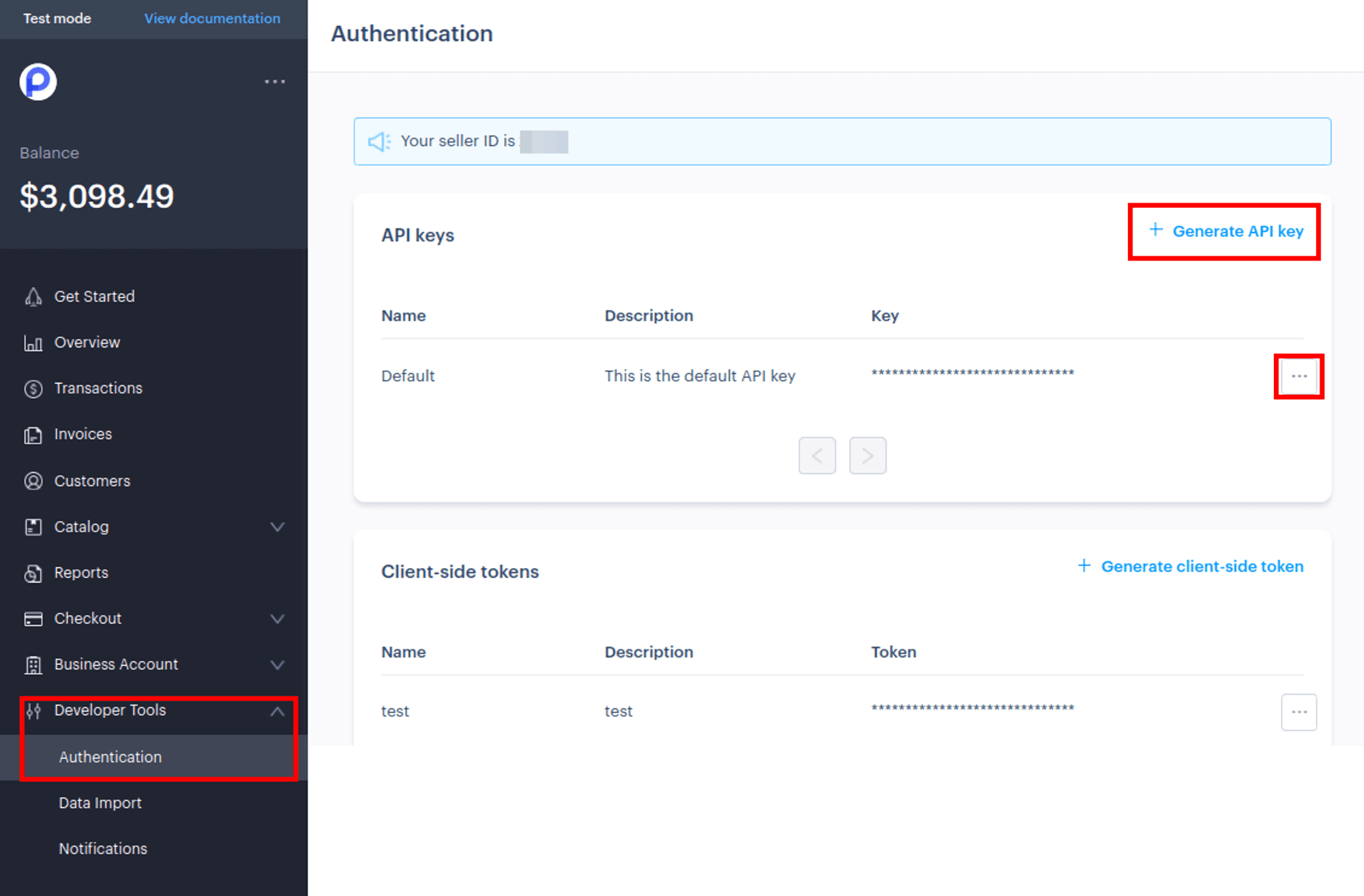Open the test token options menu
This screenshot has height=896, width=1364.
pos(1299,712)
